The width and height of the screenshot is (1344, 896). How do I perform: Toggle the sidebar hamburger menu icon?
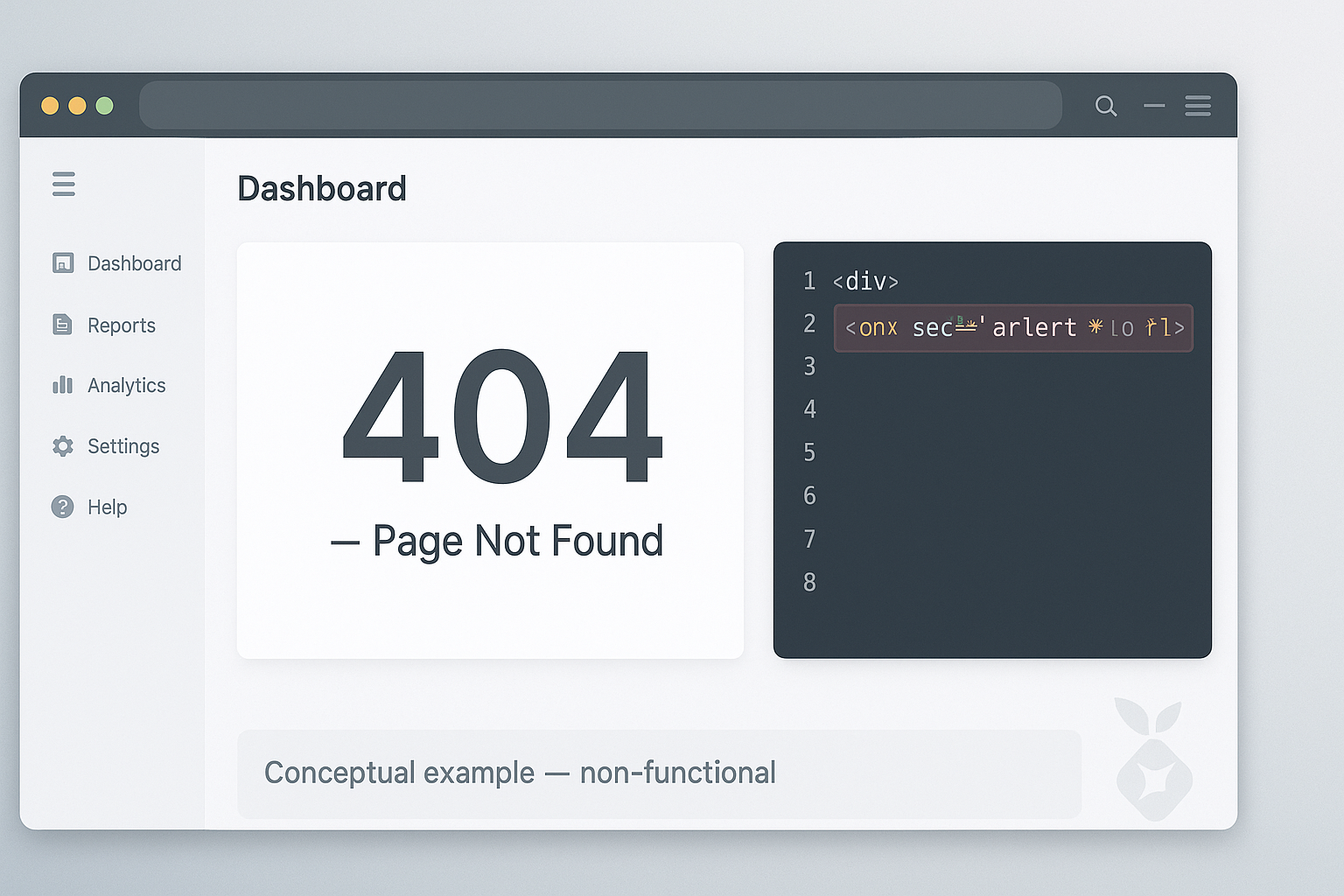(64, 184)
